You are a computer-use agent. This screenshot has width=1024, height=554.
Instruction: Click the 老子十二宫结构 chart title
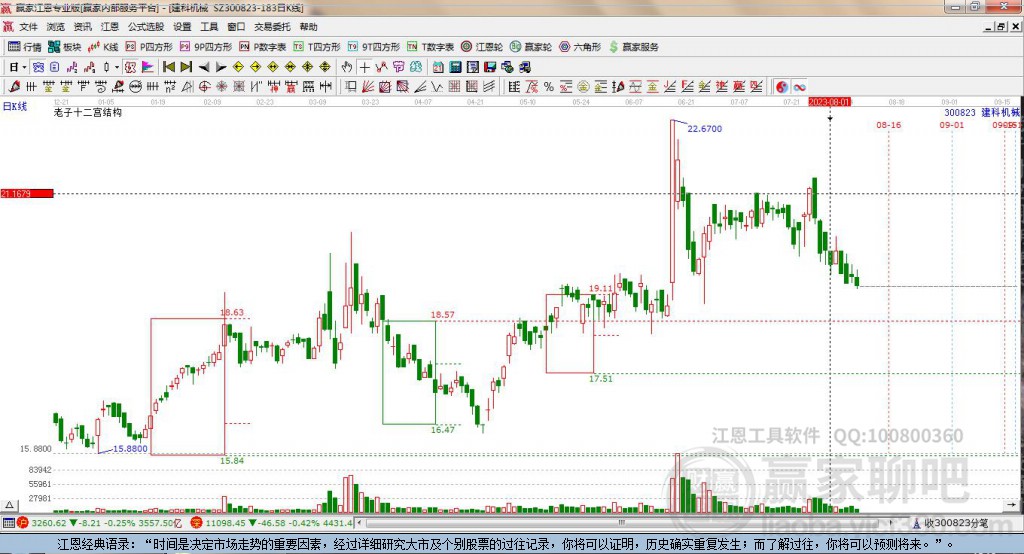[88, 112]
